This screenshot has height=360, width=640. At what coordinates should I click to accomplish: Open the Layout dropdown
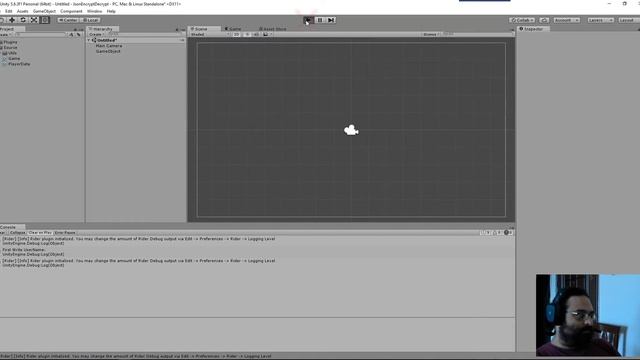[x=628, y=20]
